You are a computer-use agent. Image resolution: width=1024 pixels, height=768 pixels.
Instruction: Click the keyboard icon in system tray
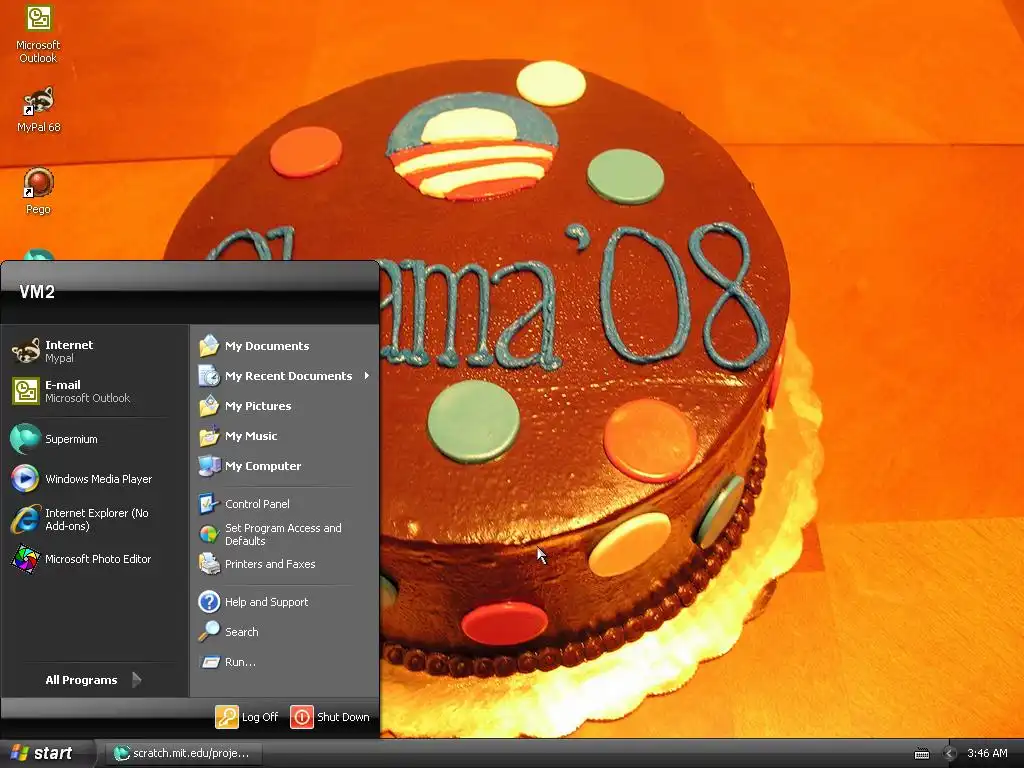(x=921, y=754)
